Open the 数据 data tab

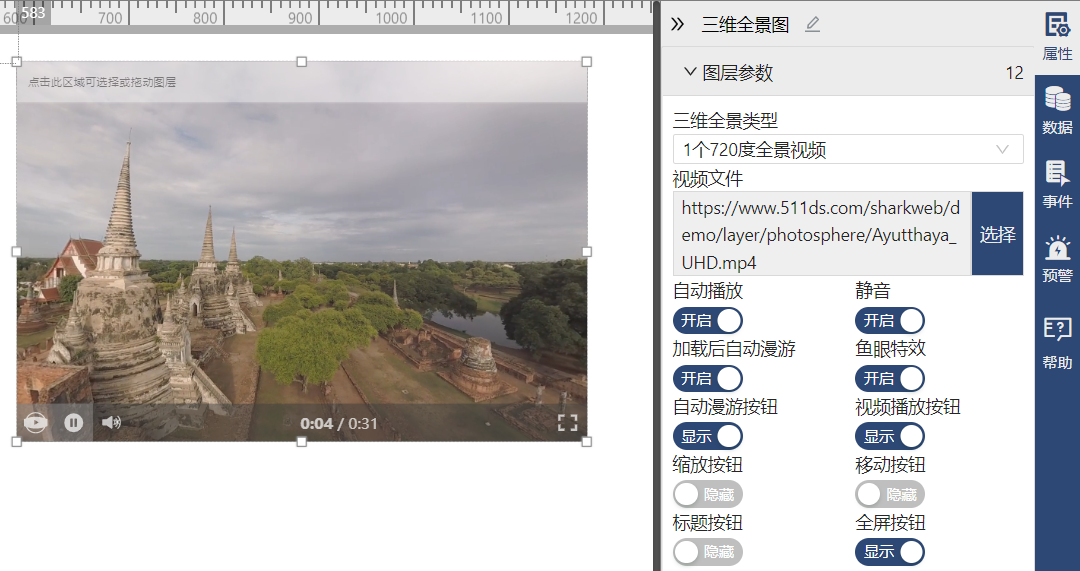tap(1057, 110)
